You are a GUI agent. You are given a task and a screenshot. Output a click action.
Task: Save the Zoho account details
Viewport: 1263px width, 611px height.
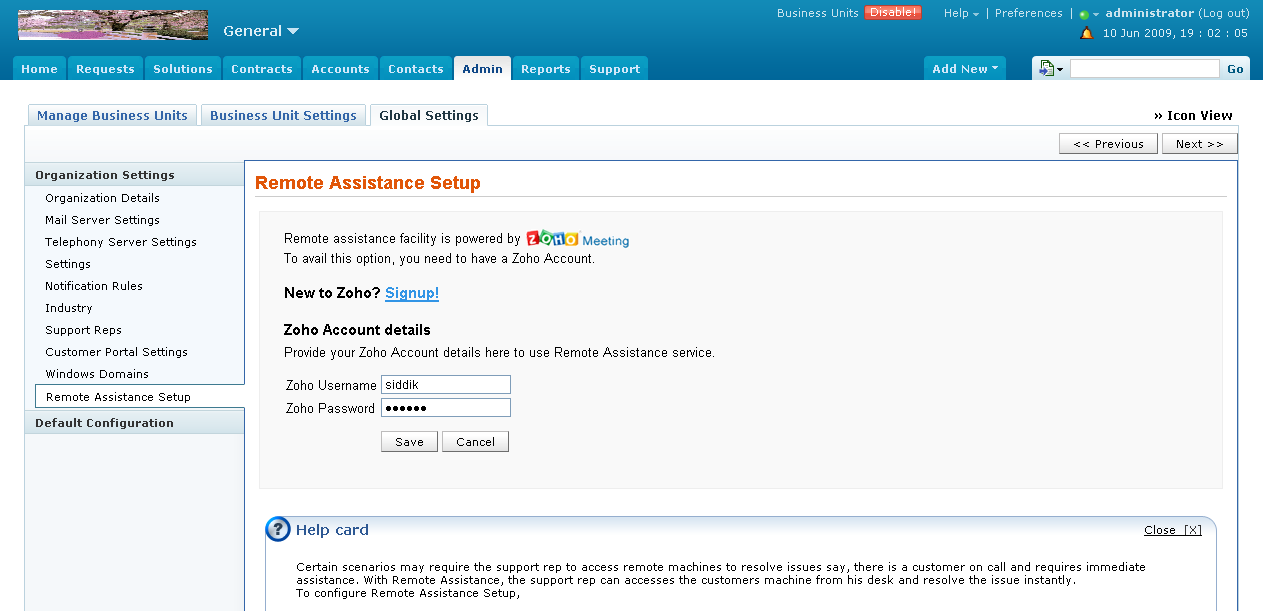(x=409, y=442)
